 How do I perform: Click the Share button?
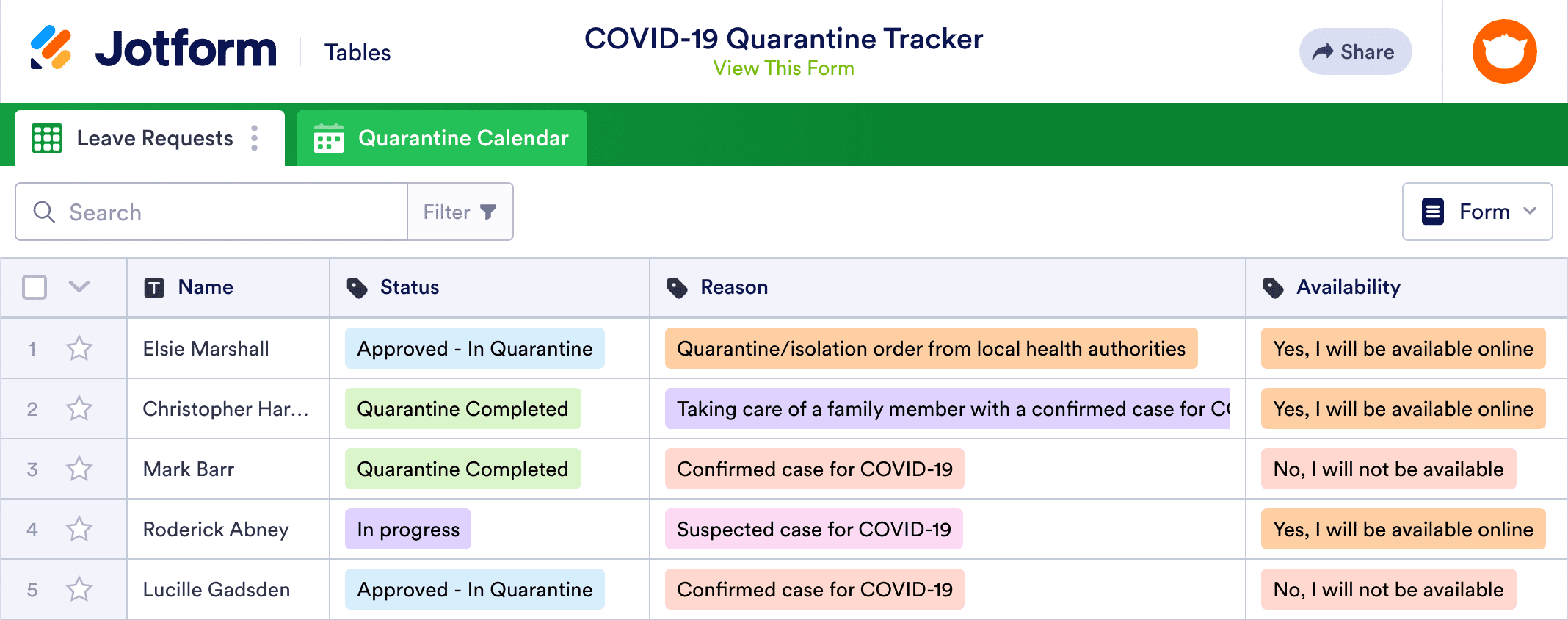[1355, 51]
